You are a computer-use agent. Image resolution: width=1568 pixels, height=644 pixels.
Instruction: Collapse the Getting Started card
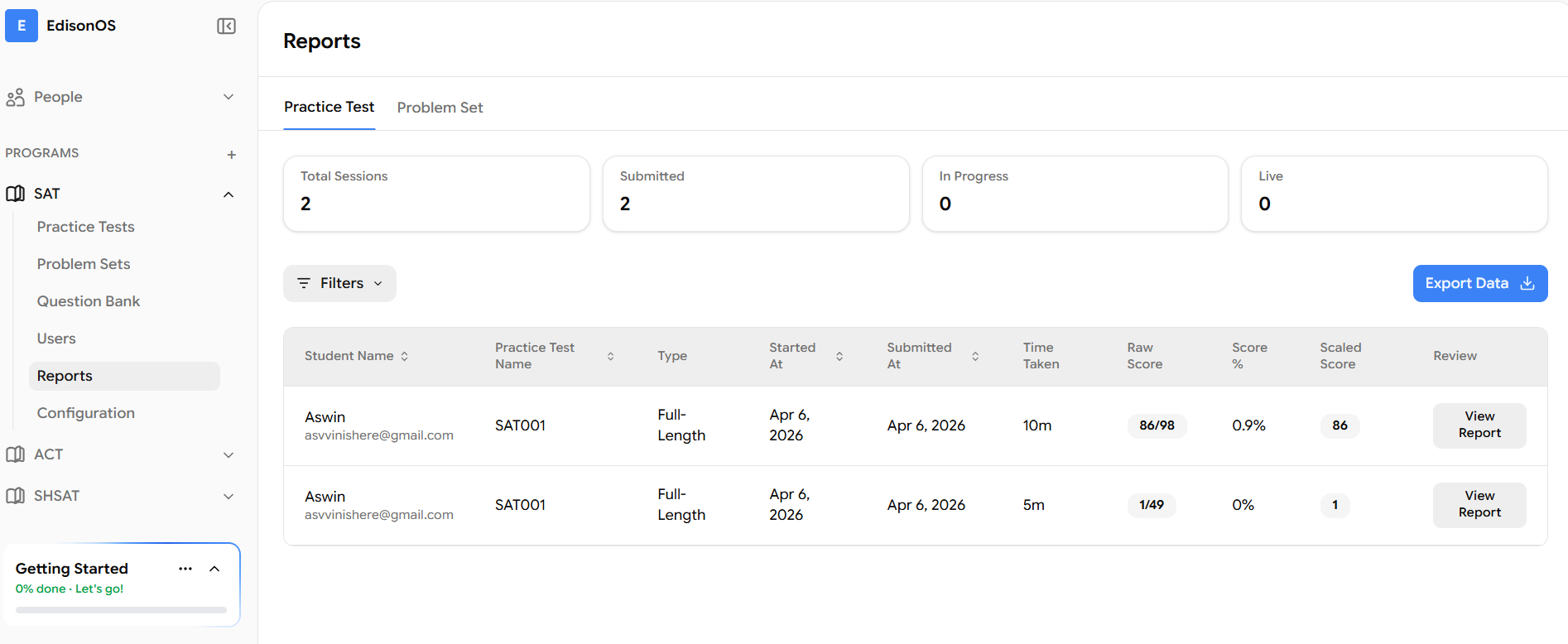pos(214,569)
